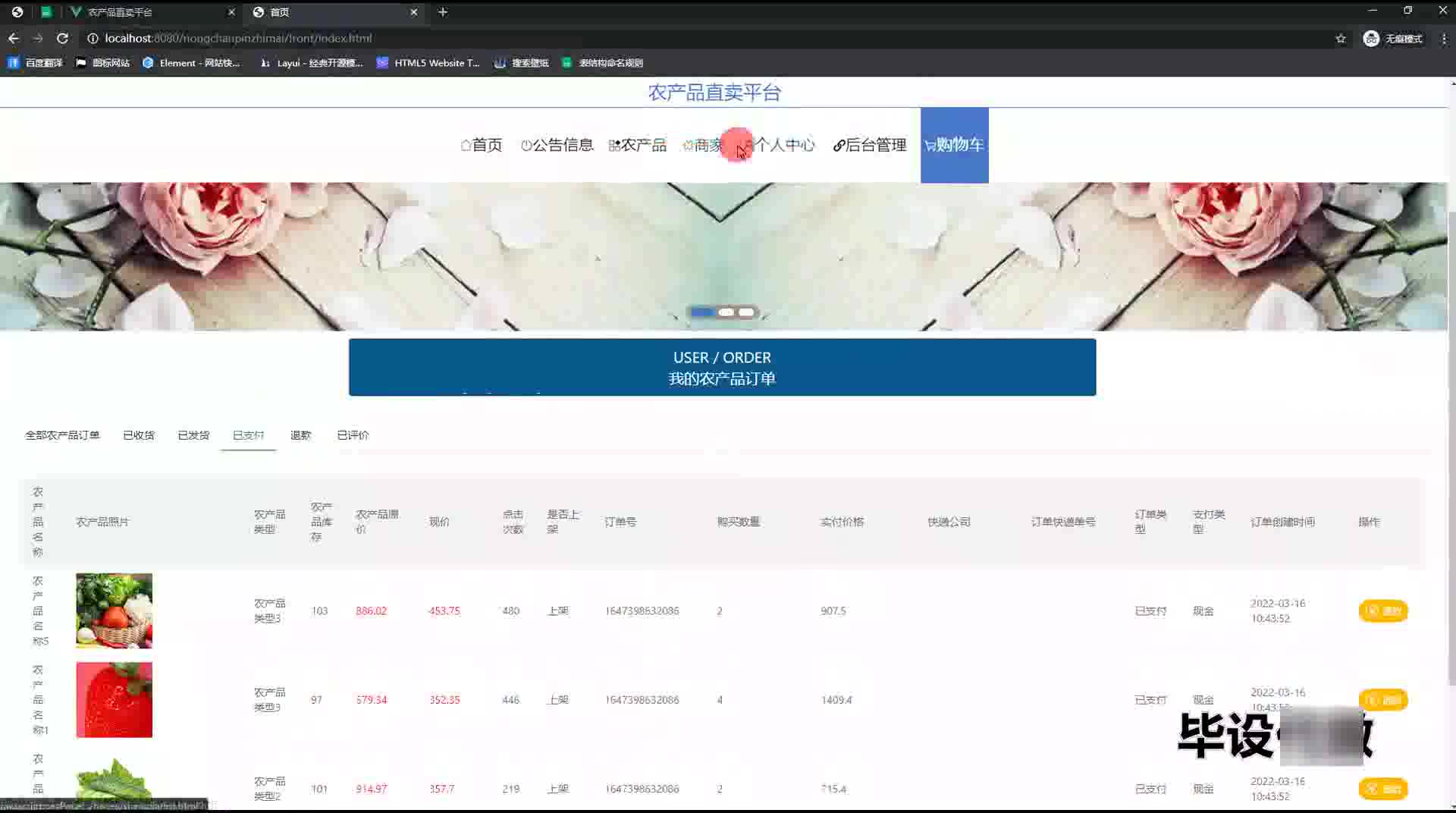Open 公告信息 in the navigation bar

coord(557,145)
